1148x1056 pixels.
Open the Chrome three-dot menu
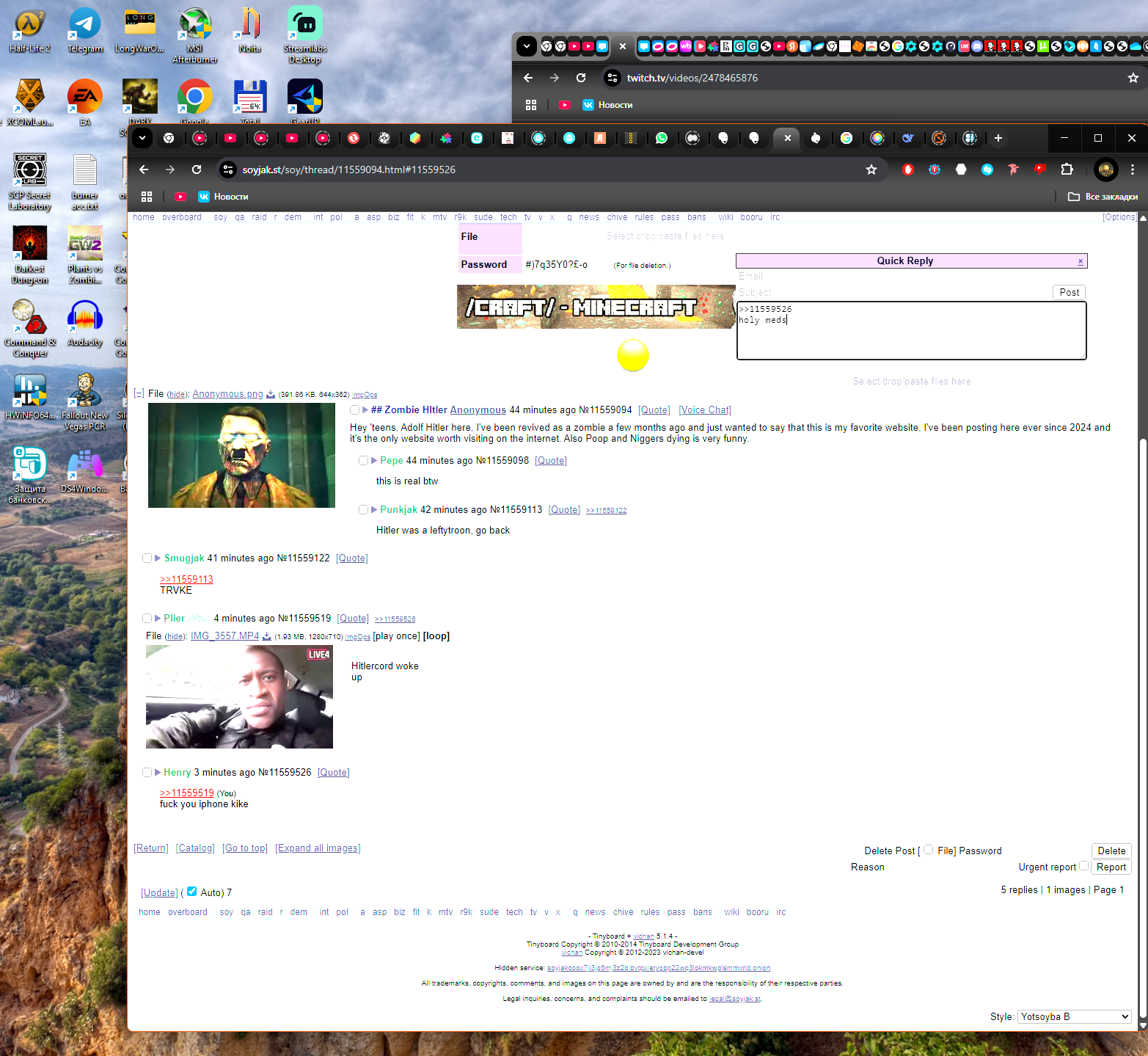coord(1133,170)
